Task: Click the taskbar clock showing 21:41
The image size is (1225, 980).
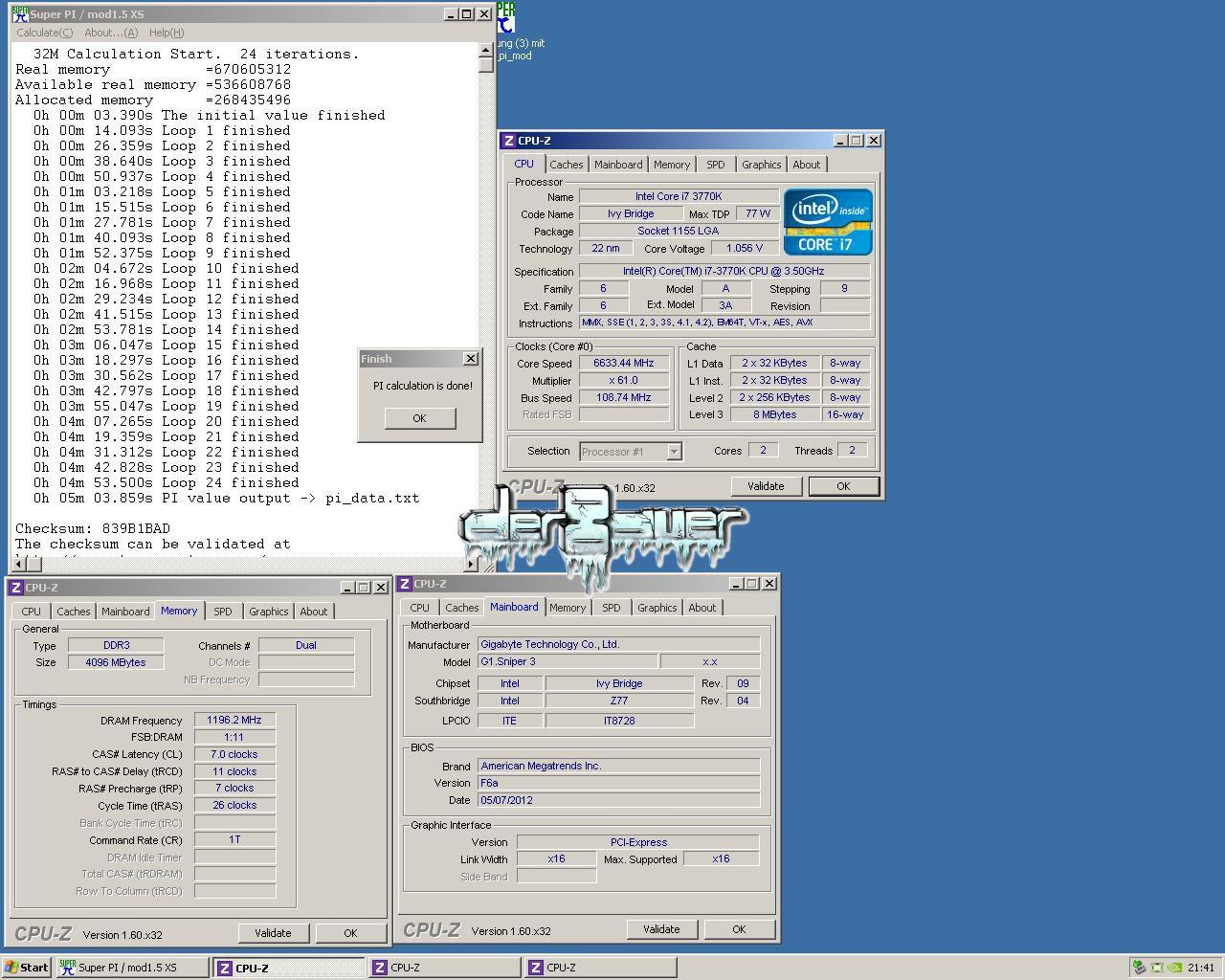Action: pos(1201,968)
